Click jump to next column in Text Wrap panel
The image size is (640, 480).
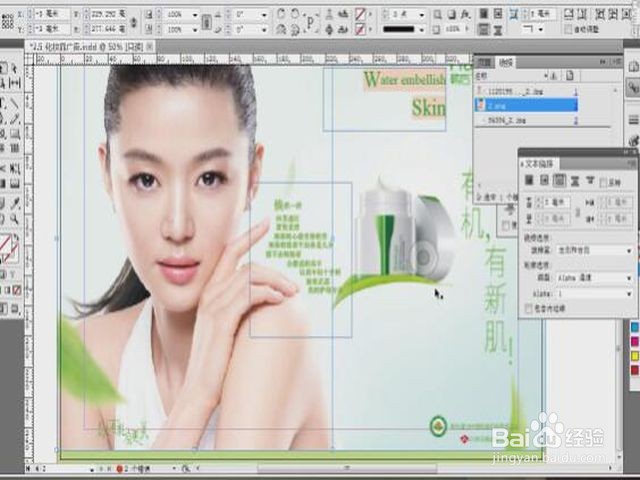(590, 180)
